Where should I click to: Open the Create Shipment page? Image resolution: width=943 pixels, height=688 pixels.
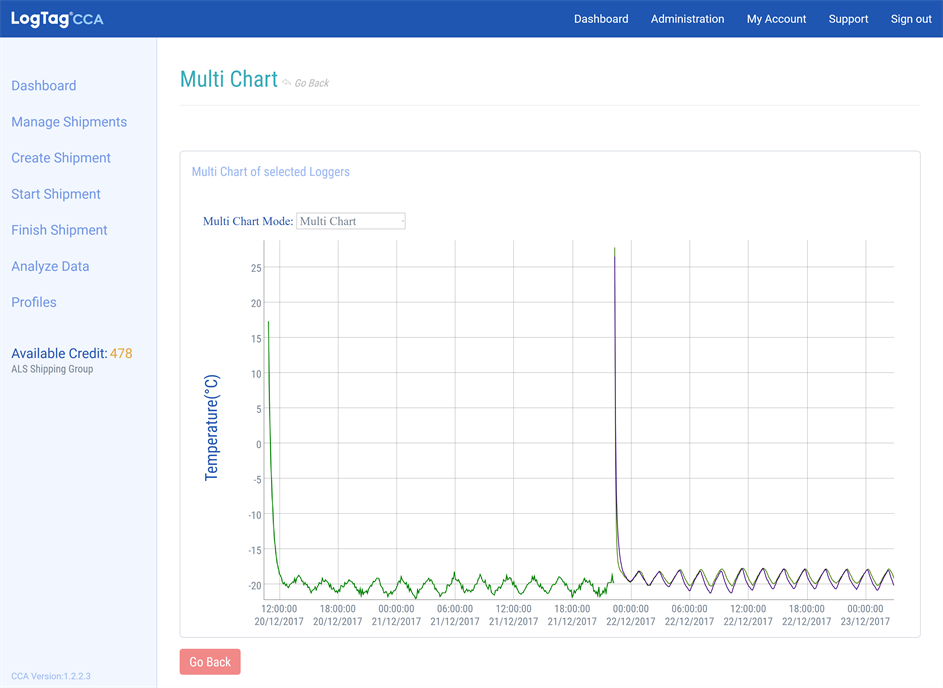61,158
